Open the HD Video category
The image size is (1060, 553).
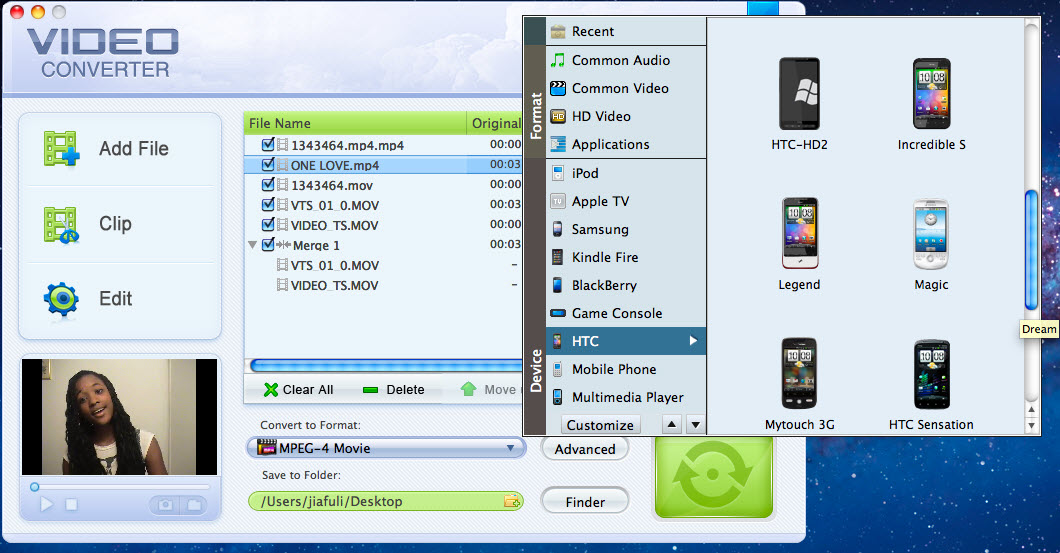[626, 116]
